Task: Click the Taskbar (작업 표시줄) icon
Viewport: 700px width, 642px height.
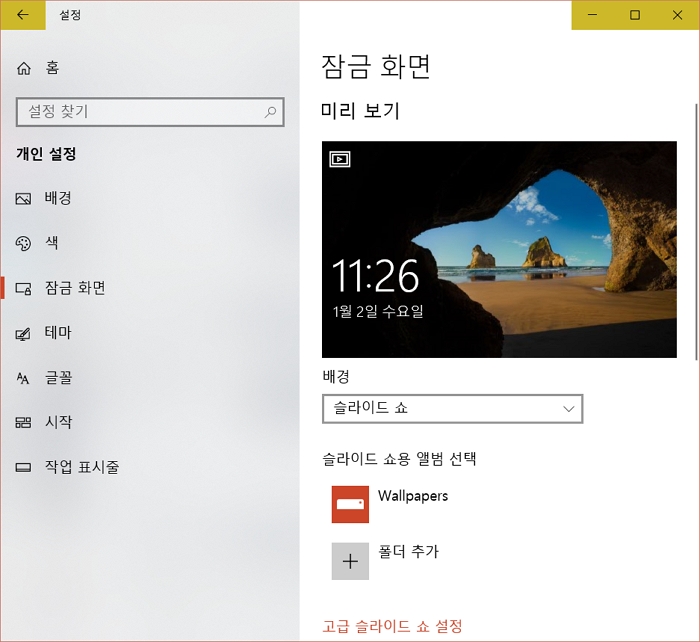Action: [x=24, y=467]
